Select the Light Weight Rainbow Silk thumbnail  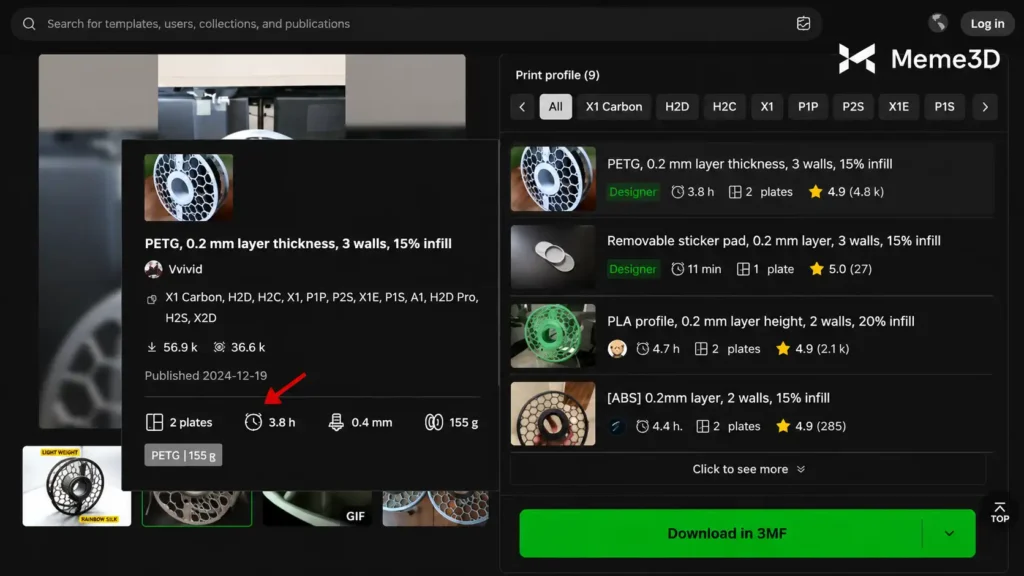click(x=77, y=486)
